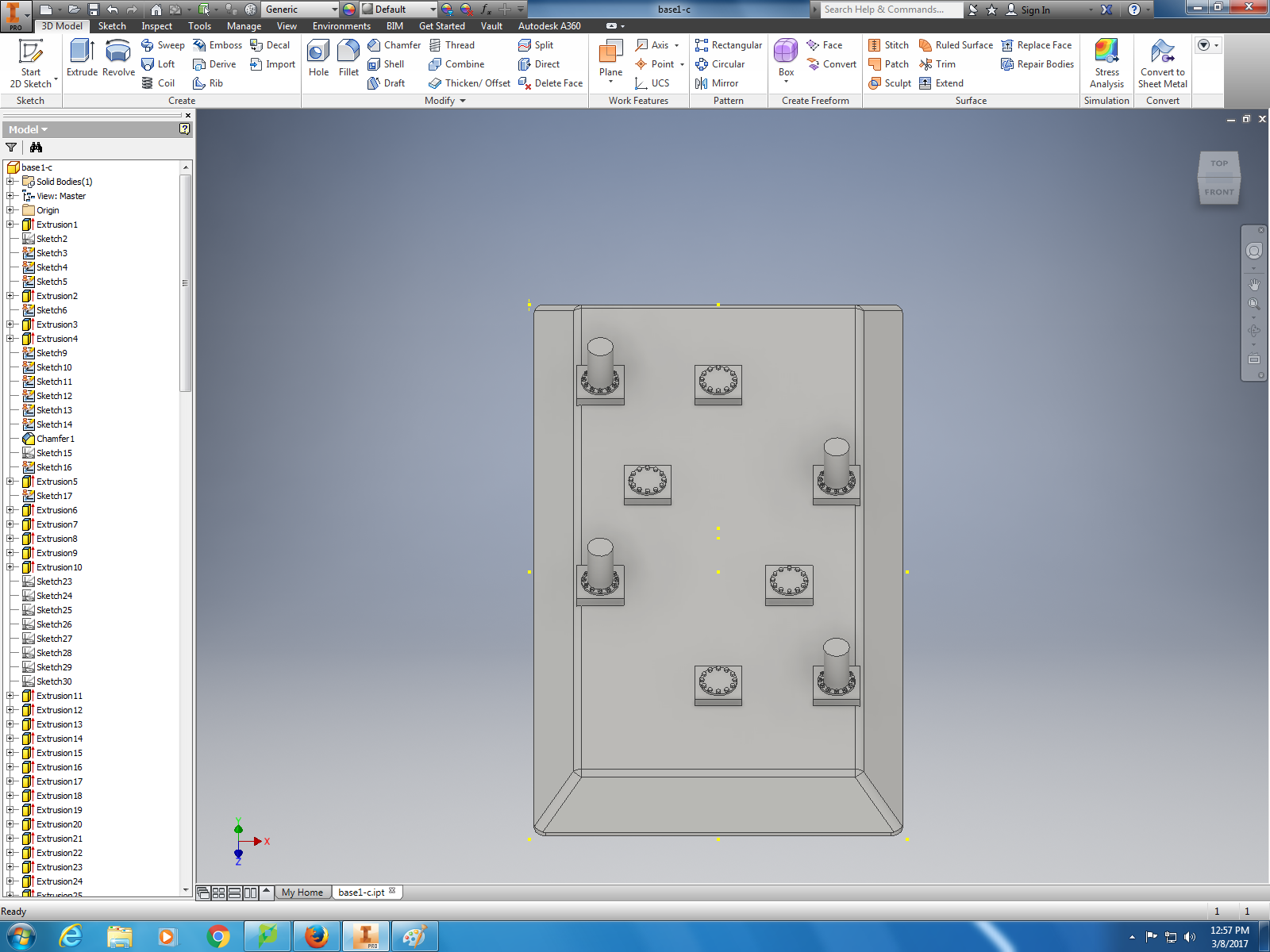The width and height of the screenshot is (1270, 952).
Task: Open the Stress Analysis tool
Action: pos(1106,63)
